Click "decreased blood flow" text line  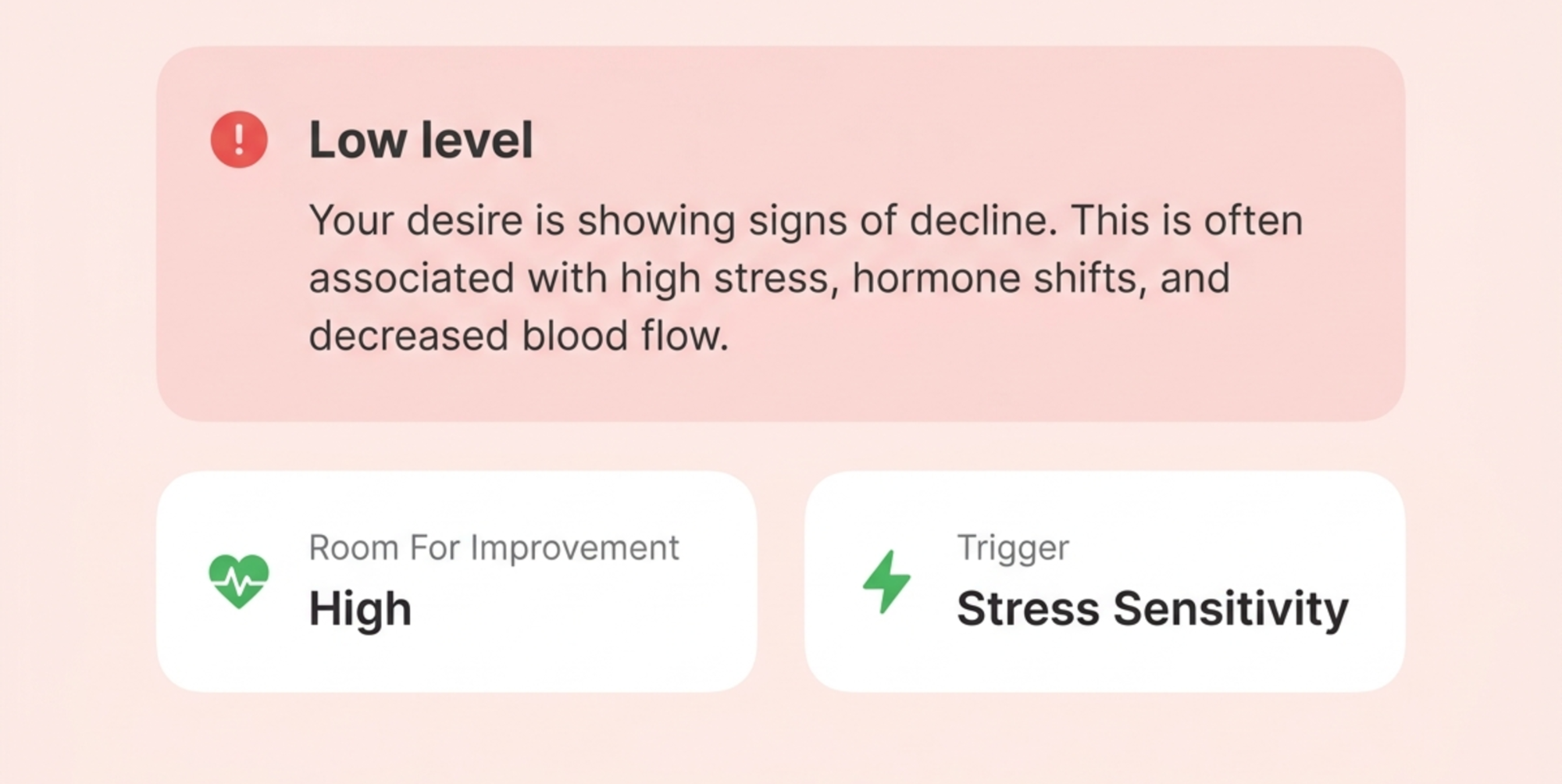519,336
